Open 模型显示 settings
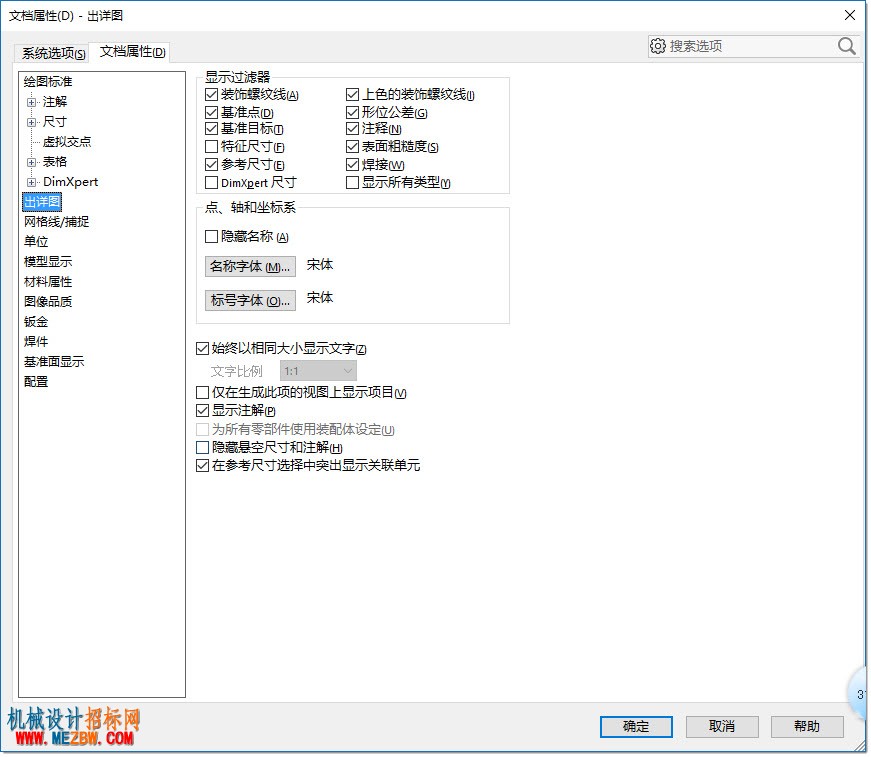Image resolution: width=871 pixels, height=757 pixels. point(48,262)
